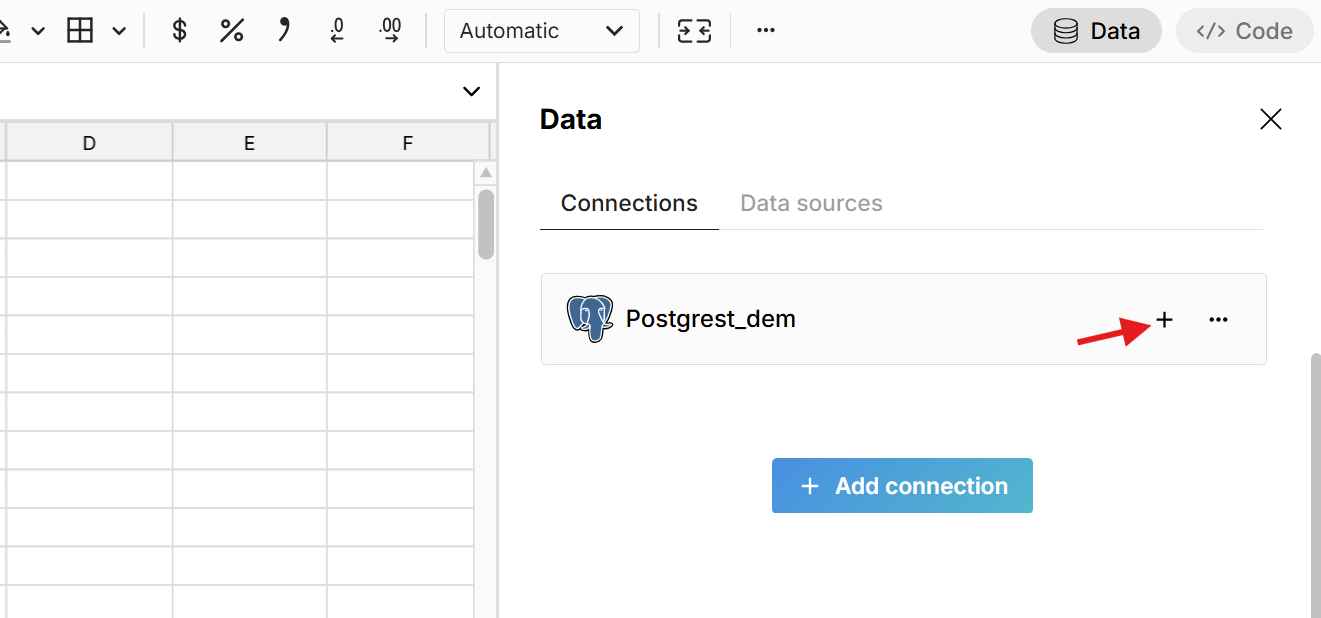Apply percent number format
The height and width of the screenshot is (618, 1321).
pyautogui.click(x=232, y=31)
